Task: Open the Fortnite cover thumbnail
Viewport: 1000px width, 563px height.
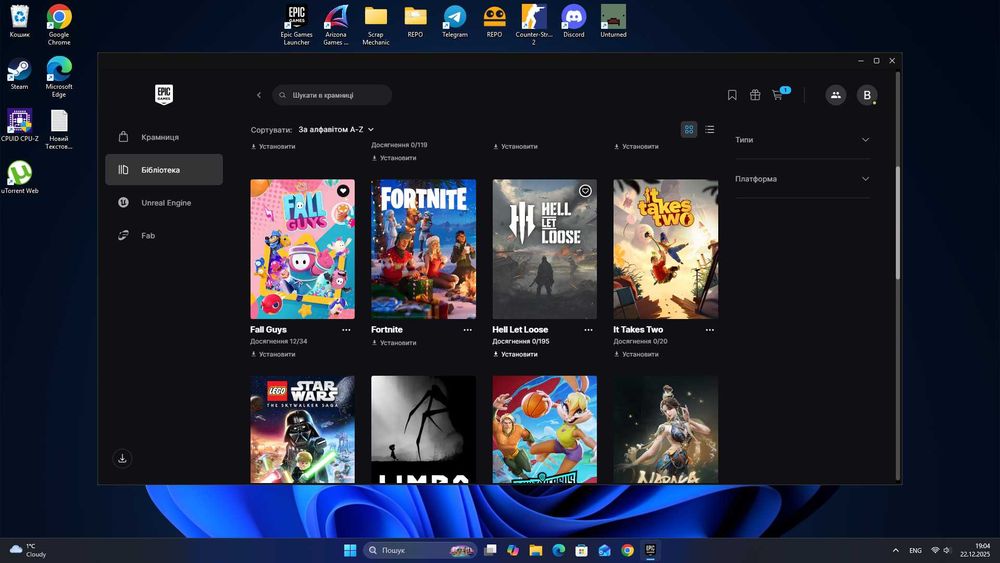Action: (x=423, y=249)
